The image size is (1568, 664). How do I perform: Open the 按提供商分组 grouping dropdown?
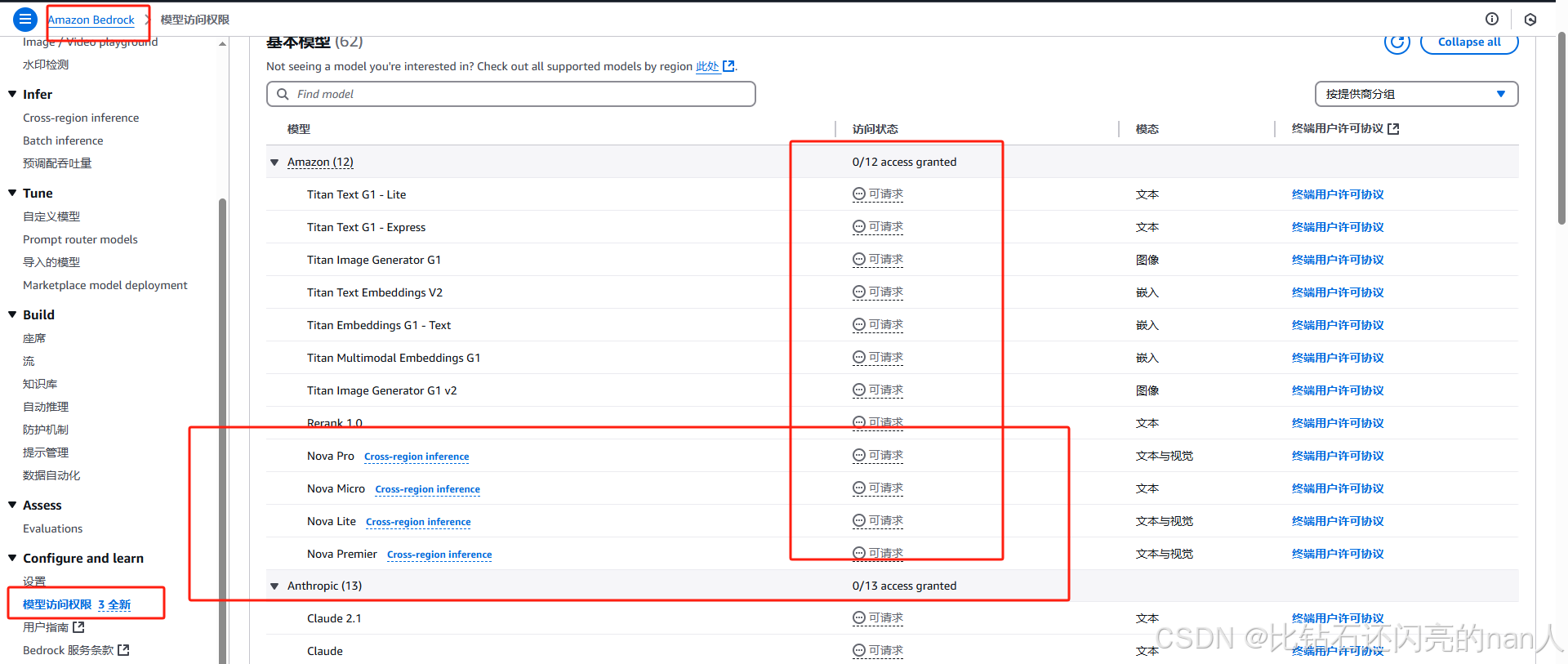coord(1416,94)
